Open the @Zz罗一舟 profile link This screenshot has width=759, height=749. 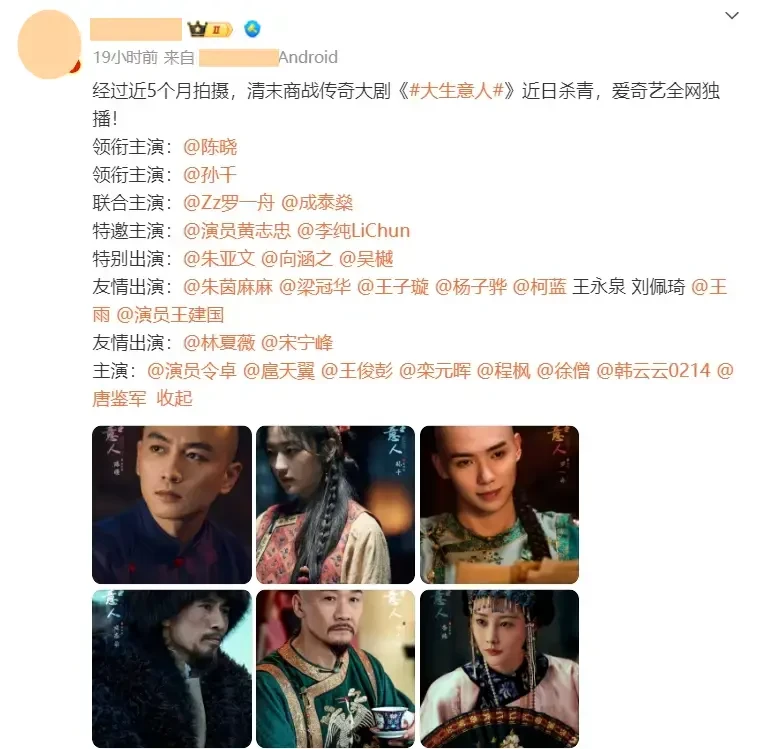click(x=228, y=203)
